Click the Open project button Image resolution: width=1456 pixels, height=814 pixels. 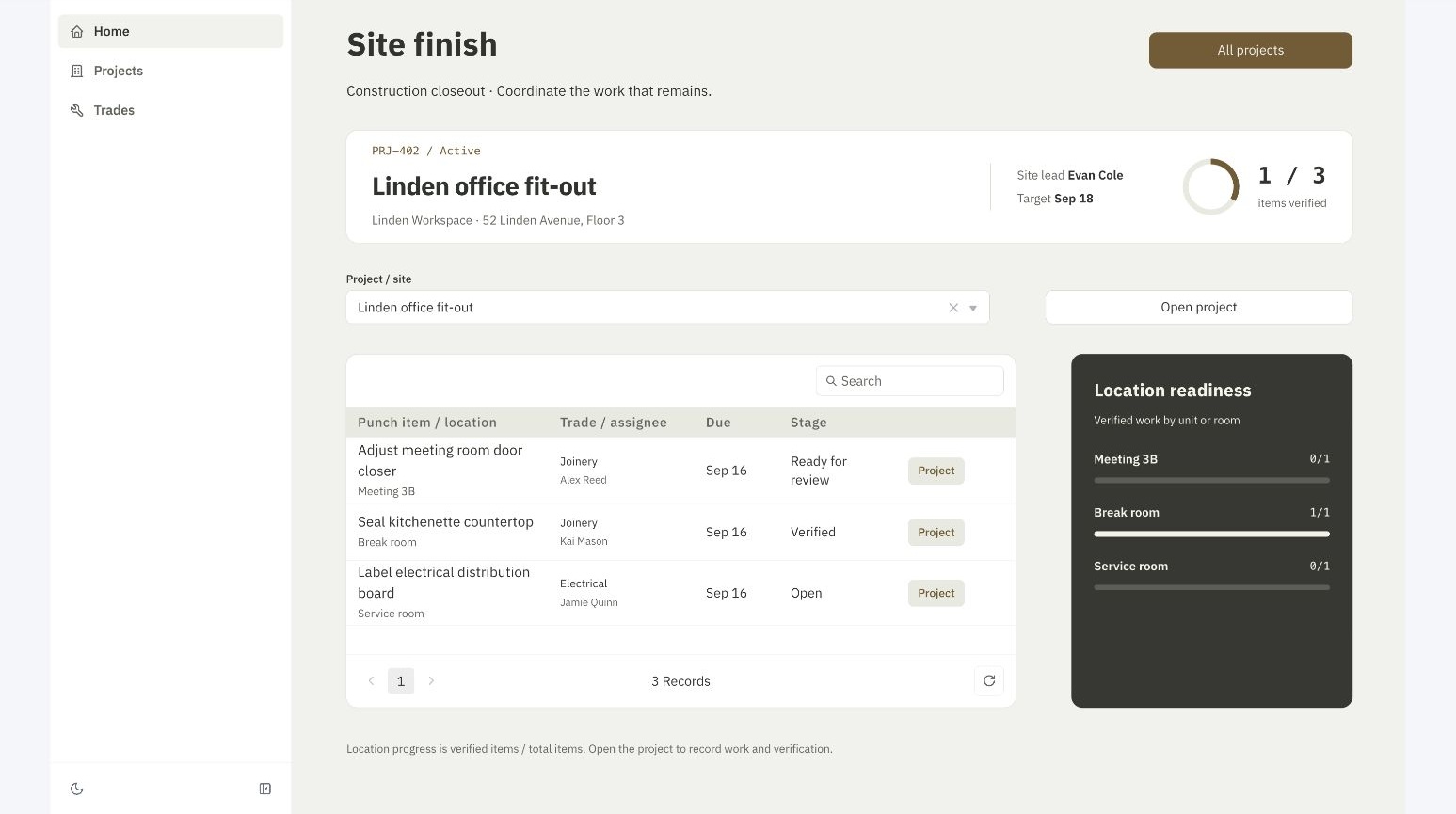[1199, 307]
